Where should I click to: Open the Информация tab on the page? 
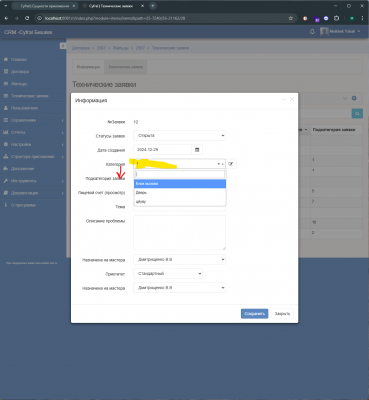click(x=88, y=67)
